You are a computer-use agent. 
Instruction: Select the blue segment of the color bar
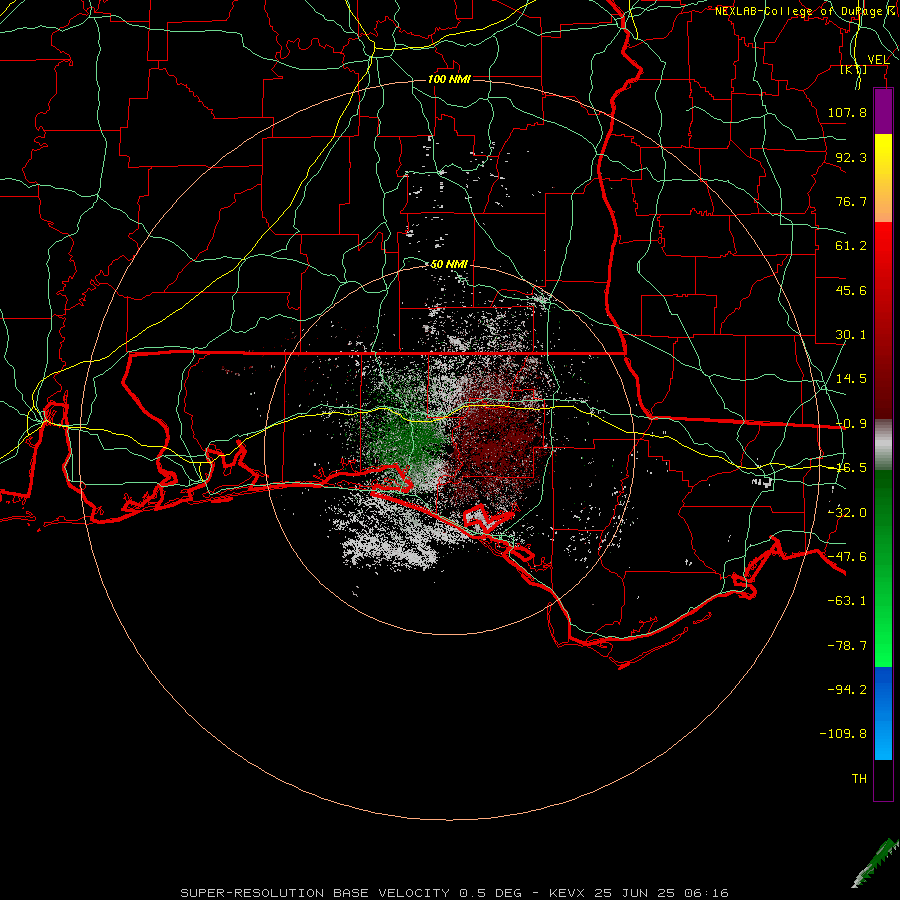coord(883,713)
